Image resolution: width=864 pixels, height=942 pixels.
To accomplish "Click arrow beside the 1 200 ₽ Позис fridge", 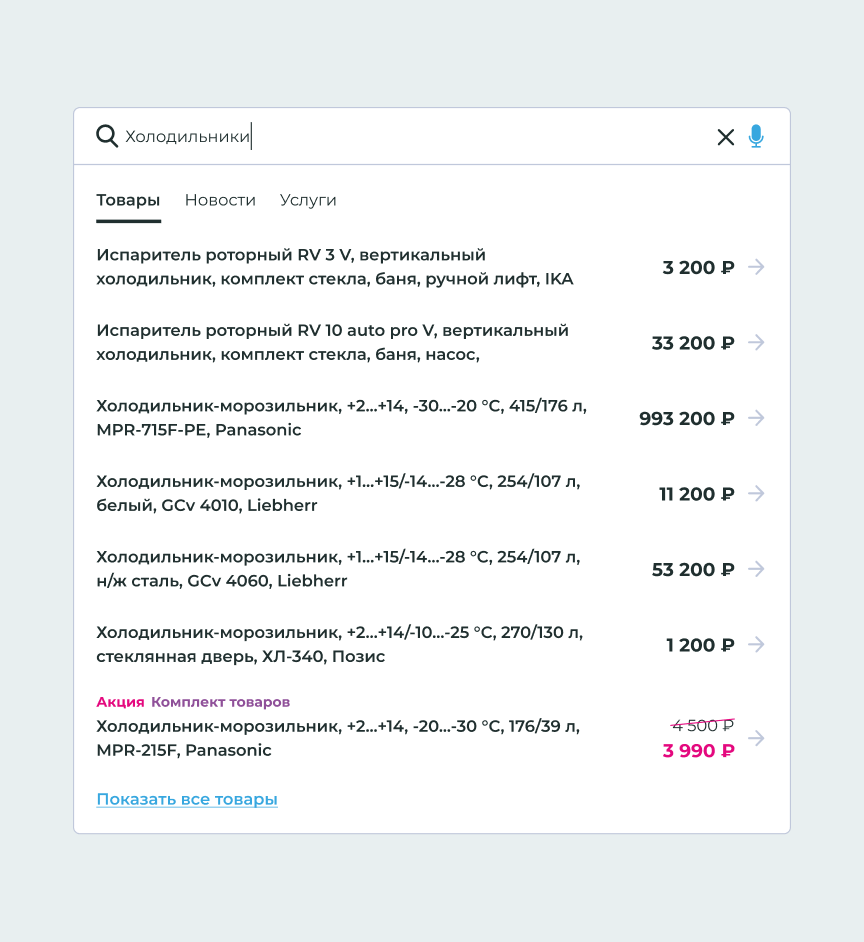I will point(756,645).
